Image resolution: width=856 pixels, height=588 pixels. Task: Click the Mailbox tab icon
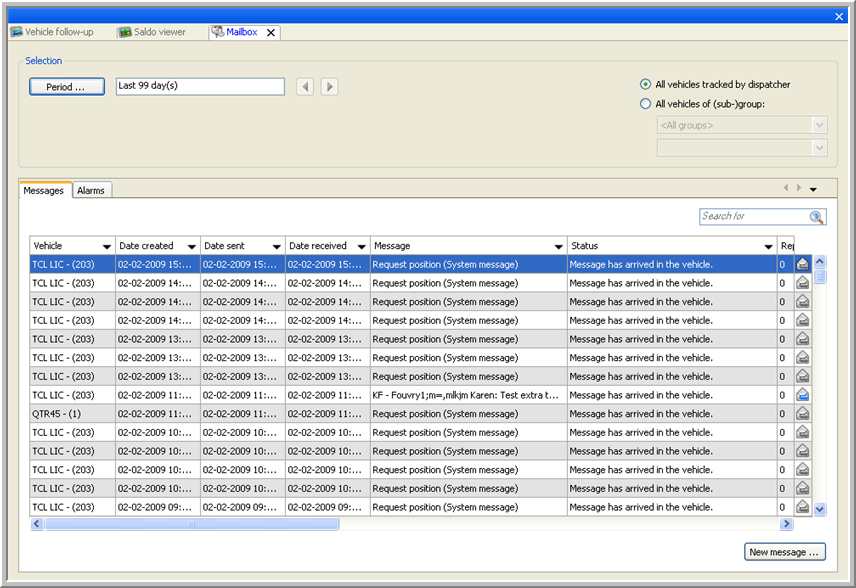click(x=217, y=32)
